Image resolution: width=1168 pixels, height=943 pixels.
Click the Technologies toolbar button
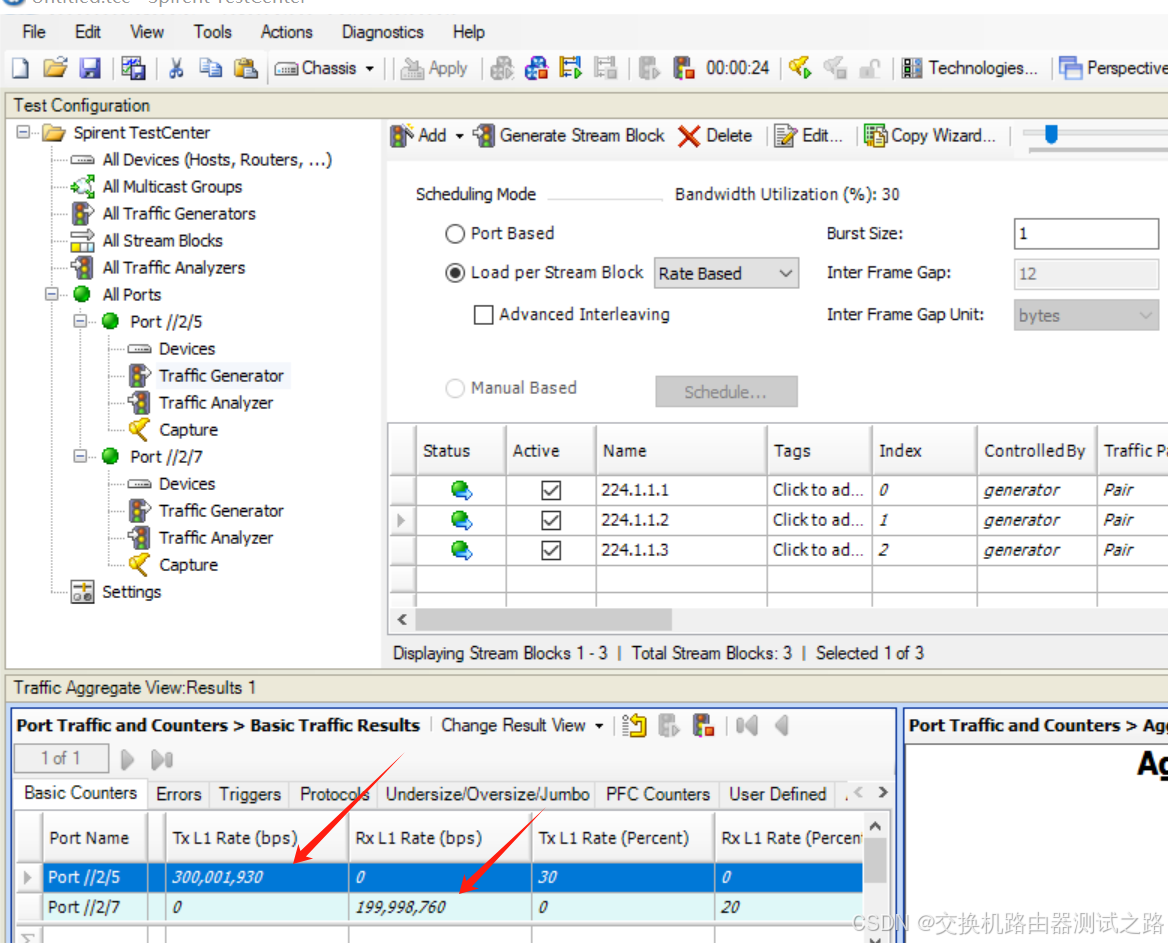coord(970,69)
